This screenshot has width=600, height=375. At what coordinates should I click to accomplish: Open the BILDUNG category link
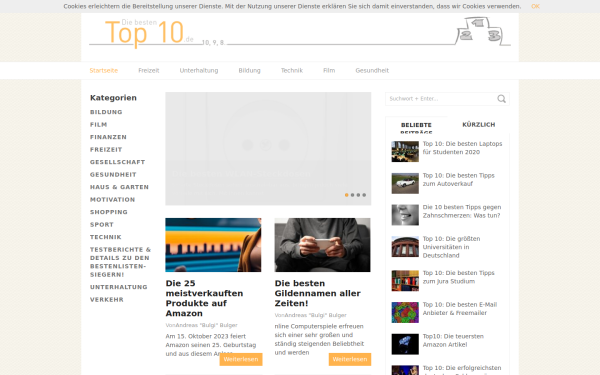pos(106,112)
